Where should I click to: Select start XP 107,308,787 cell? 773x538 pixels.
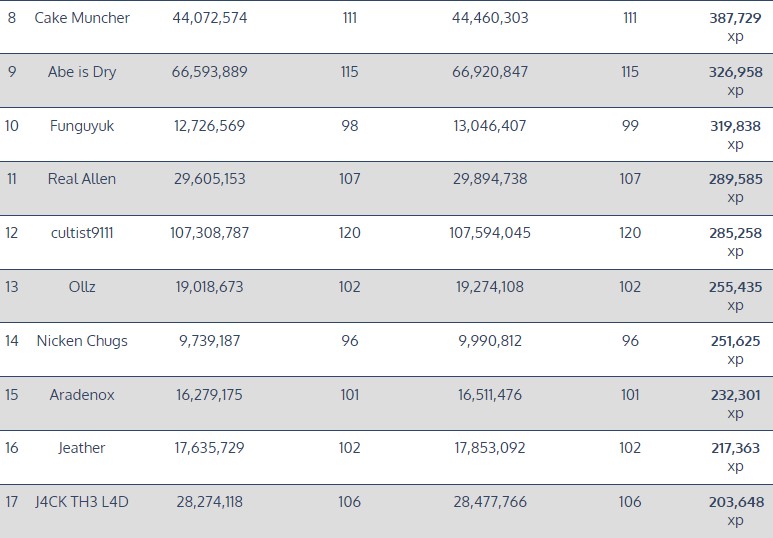pos(210,233)
